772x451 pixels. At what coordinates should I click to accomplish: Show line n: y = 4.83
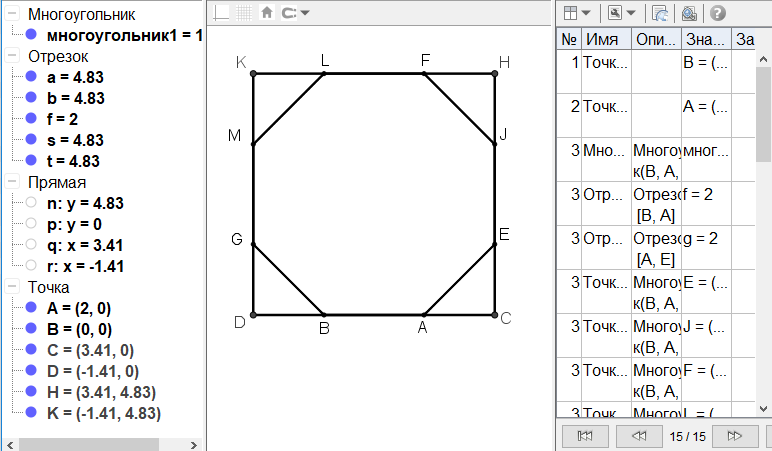(x=33, y=203)
